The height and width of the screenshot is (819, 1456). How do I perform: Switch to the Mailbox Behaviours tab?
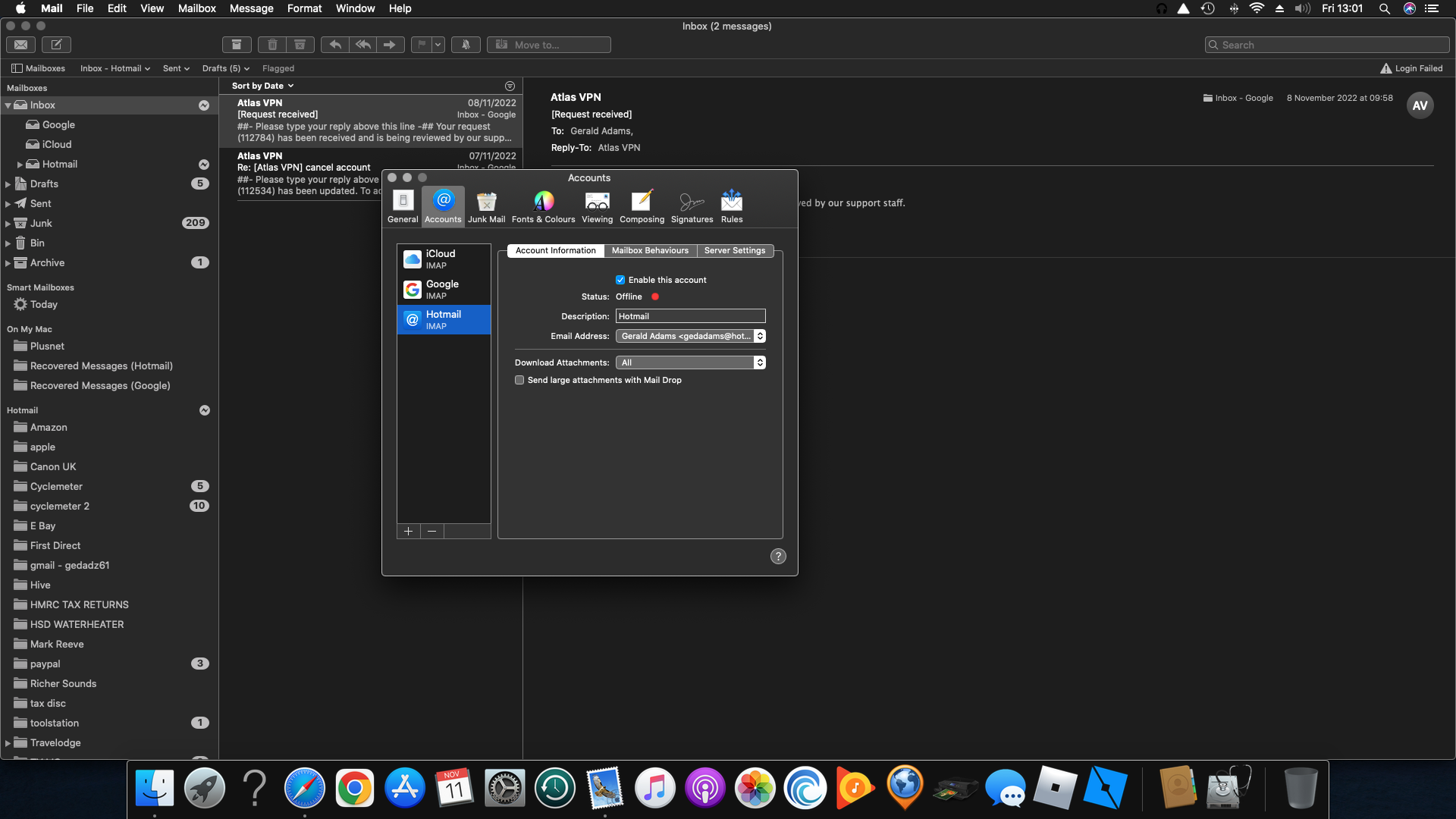650,250
